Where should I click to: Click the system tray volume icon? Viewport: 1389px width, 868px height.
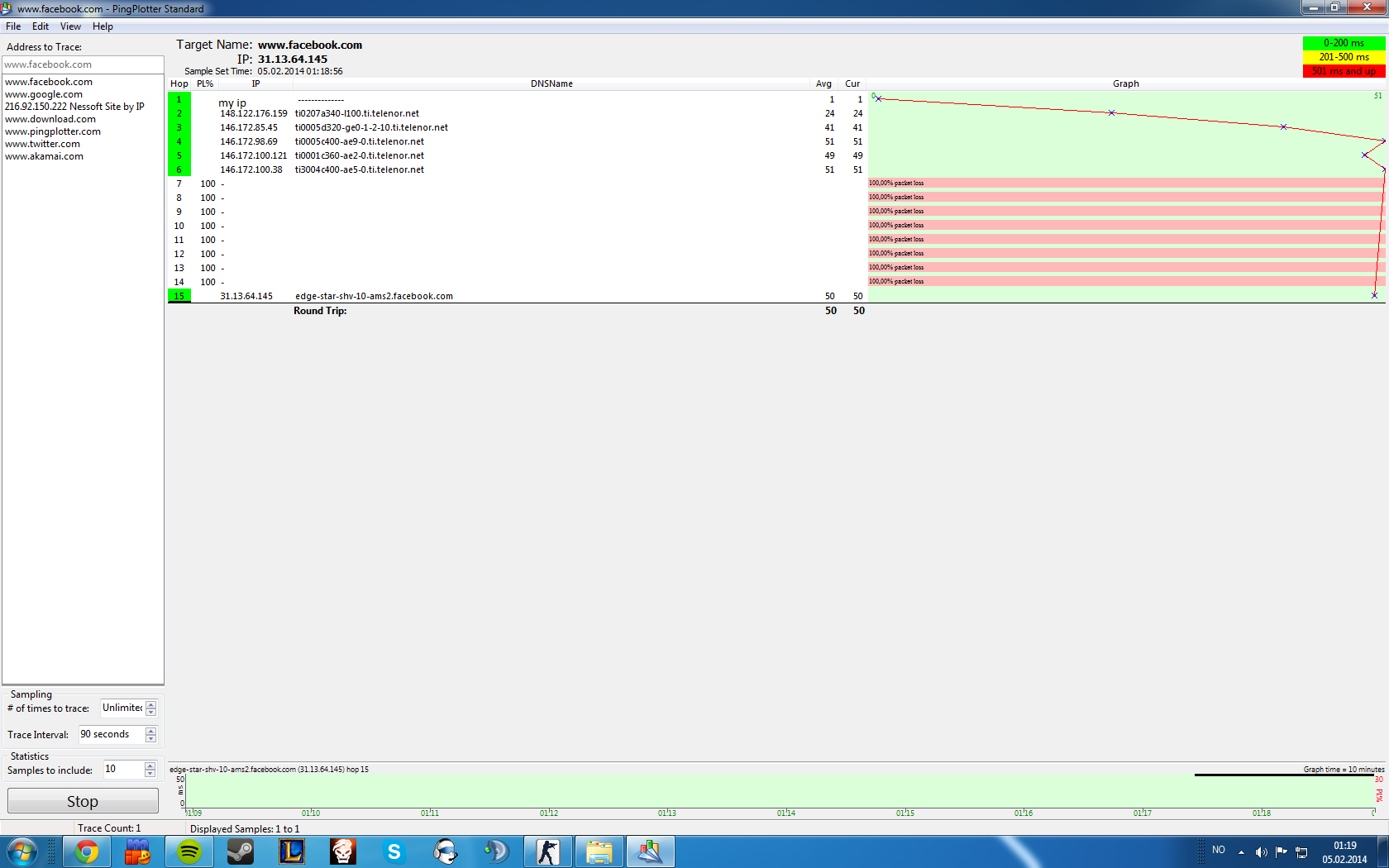[1261, 851]
